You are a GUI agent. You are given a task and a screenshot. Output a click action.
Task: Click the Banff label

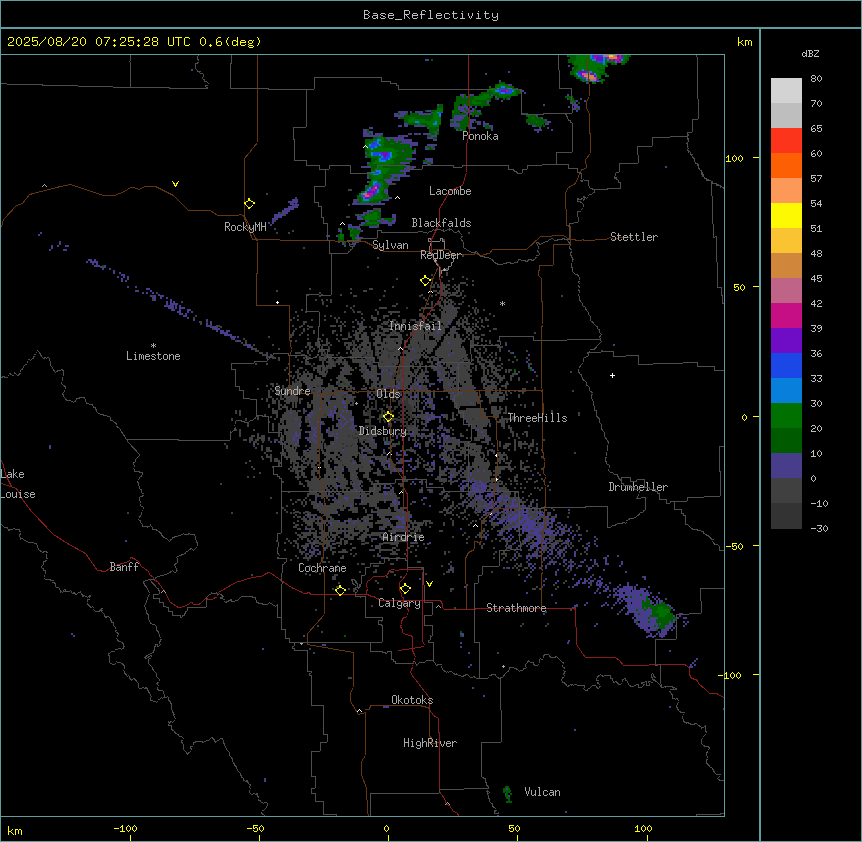tap(124, 567)
